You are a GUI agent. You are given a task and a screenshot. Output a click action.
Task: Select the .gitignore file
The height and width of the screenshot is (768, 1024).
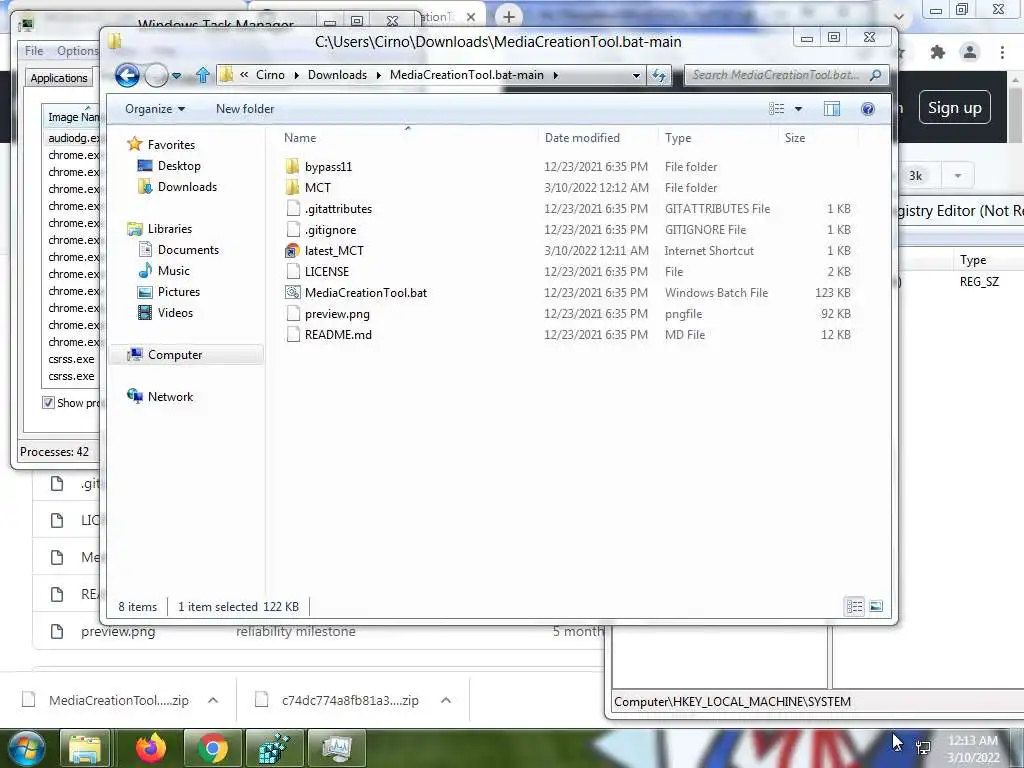pyautogui.click(x=330, y=230)
